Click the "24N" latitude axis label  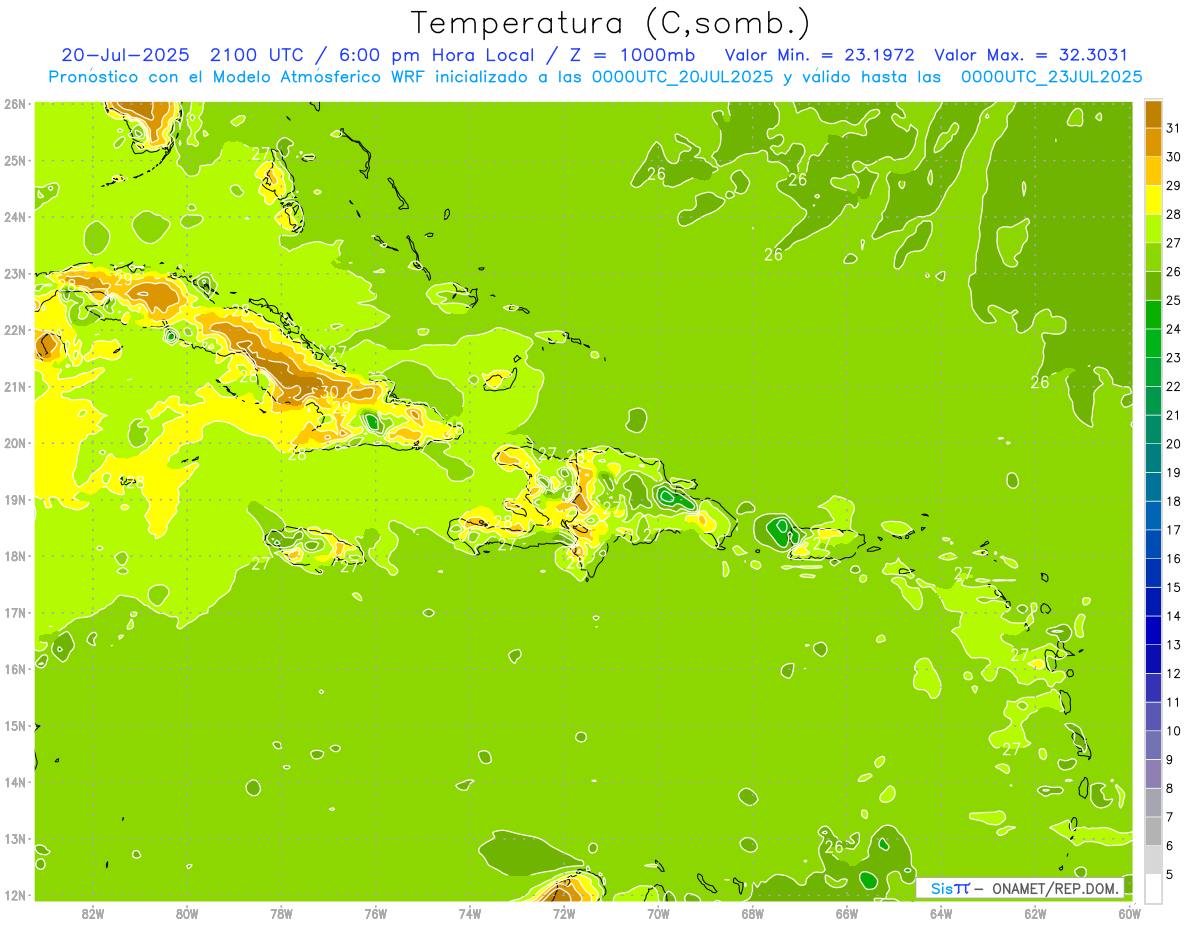[15, 217]
